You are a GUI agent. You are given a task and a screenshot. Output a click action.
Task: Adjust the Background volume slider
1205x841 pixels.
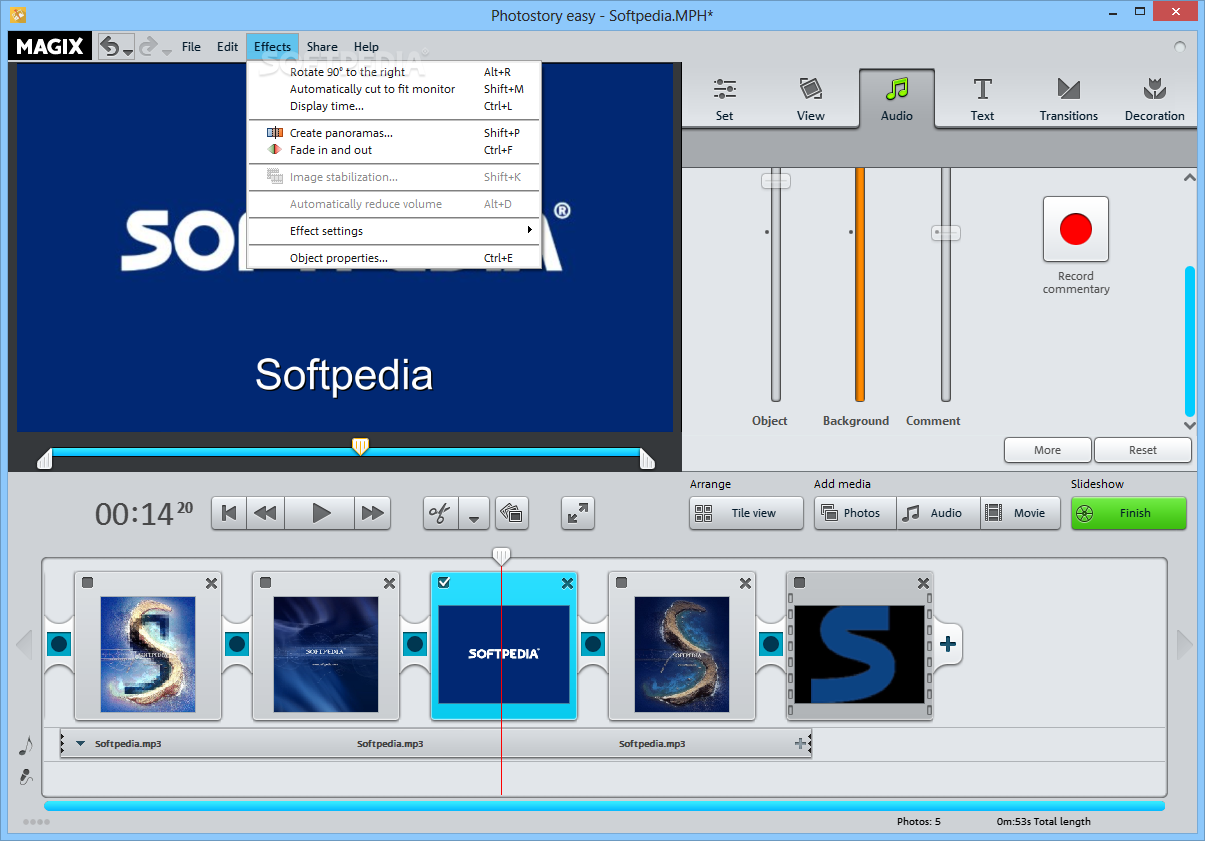(x=859, y=285)
